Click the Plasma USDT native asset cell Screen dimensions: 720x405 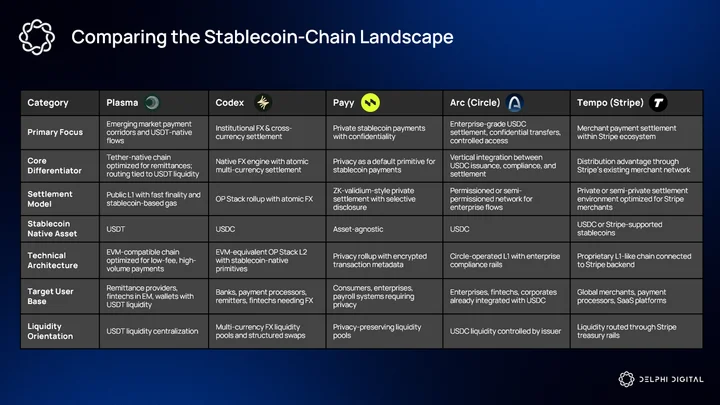154,229
